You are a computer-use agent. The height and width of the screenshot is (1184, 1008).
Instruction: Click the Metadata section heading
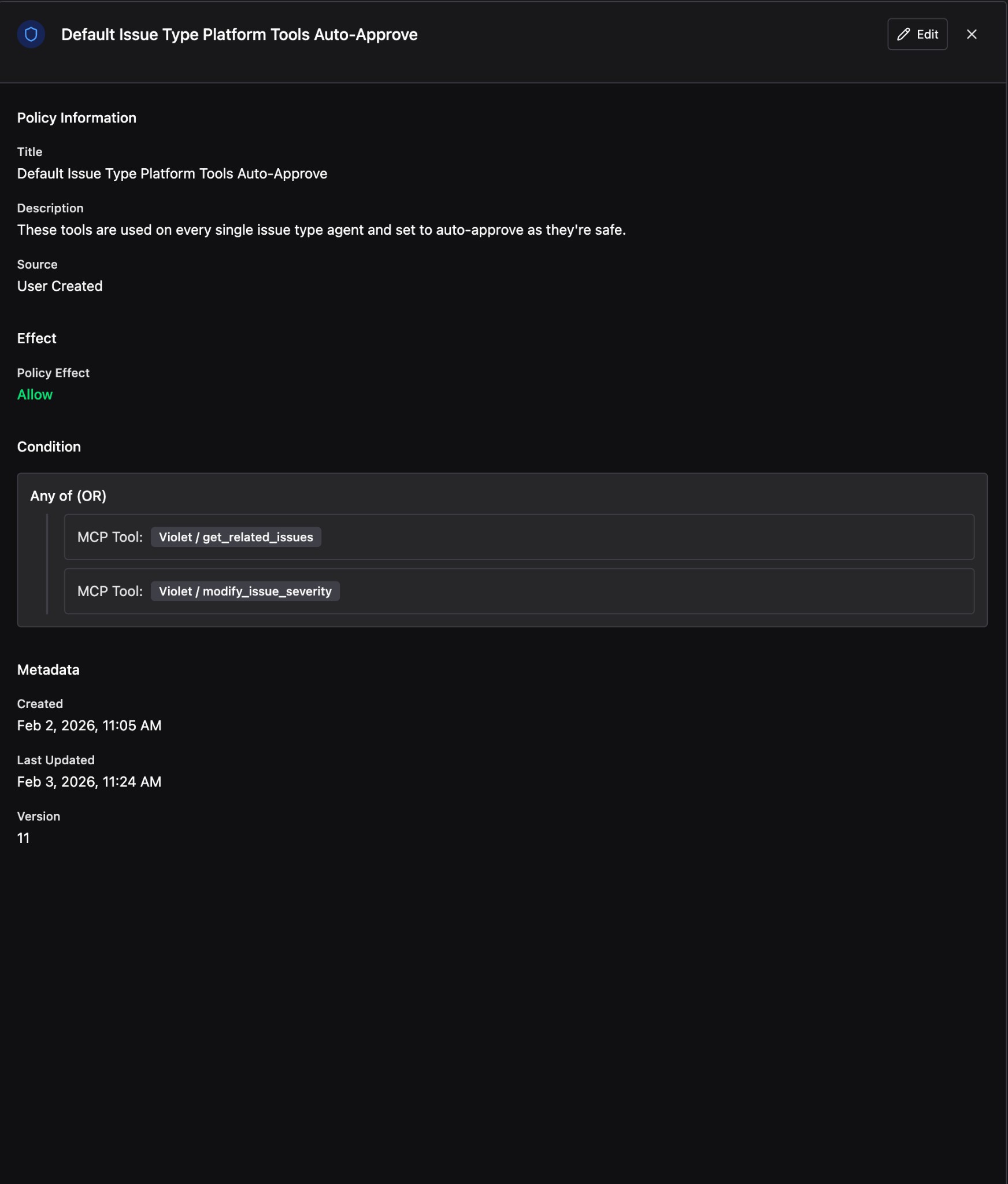pyautogui.click(x=49, y=670)
